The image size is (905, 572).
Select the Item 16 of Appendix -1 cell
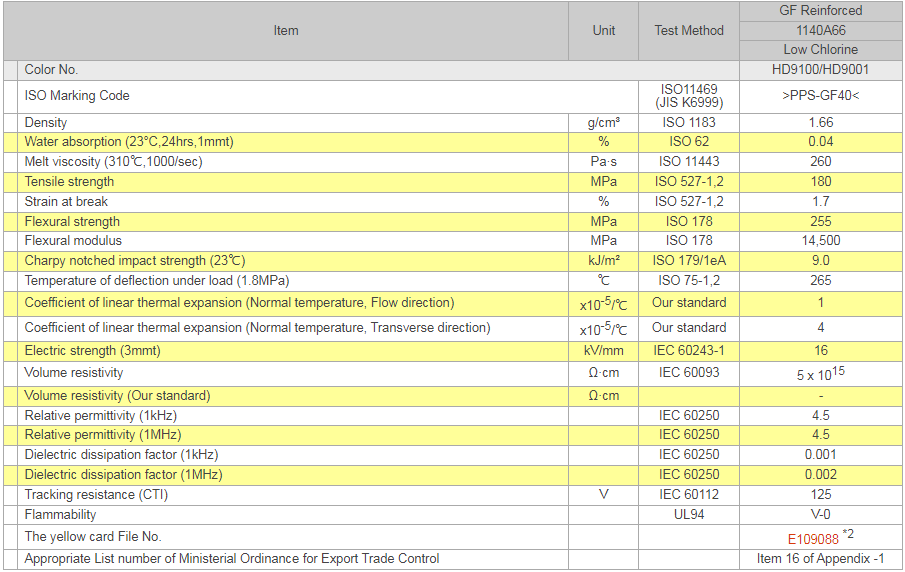point(820,558)
